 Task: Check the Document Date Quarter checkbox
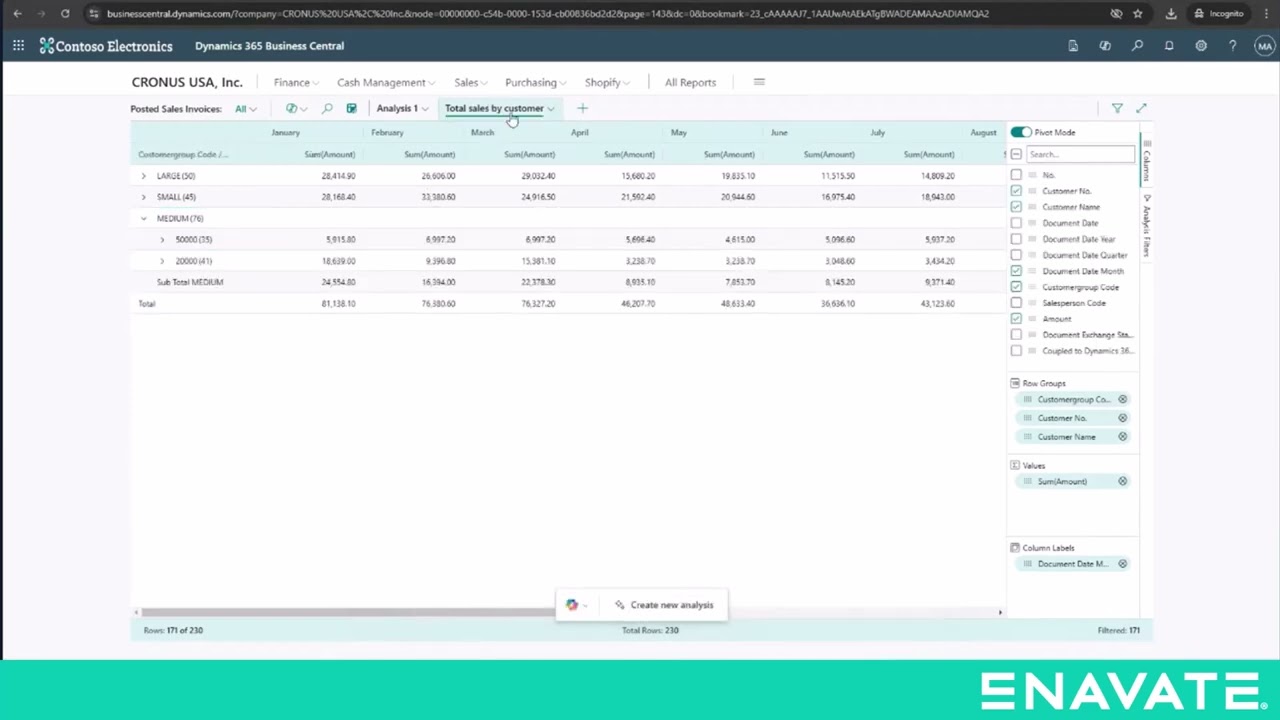1016,255
